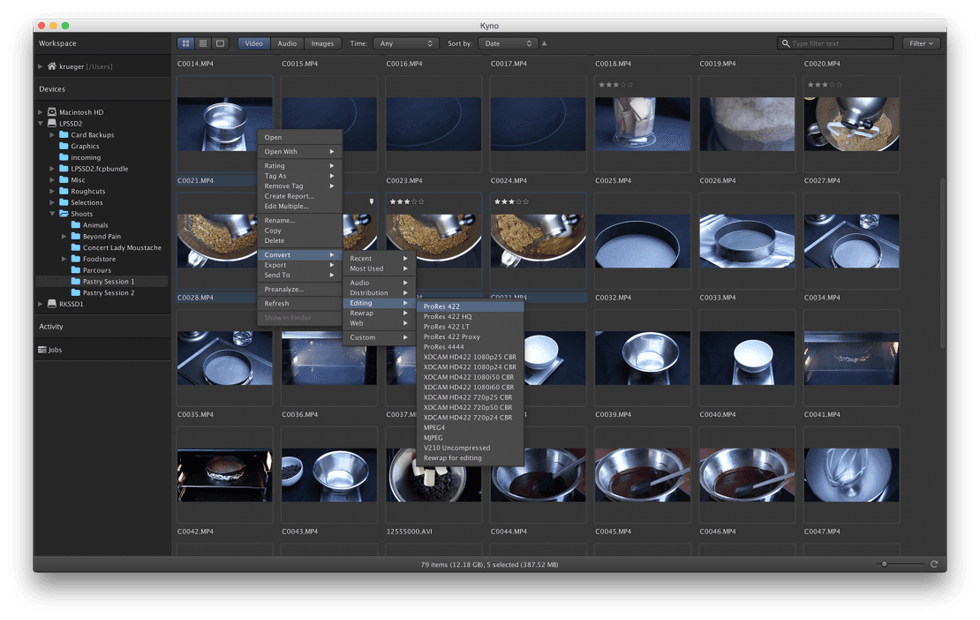Collapse the LPSSD2 tree node
This screenshot has width=980, height=620.
40,123
